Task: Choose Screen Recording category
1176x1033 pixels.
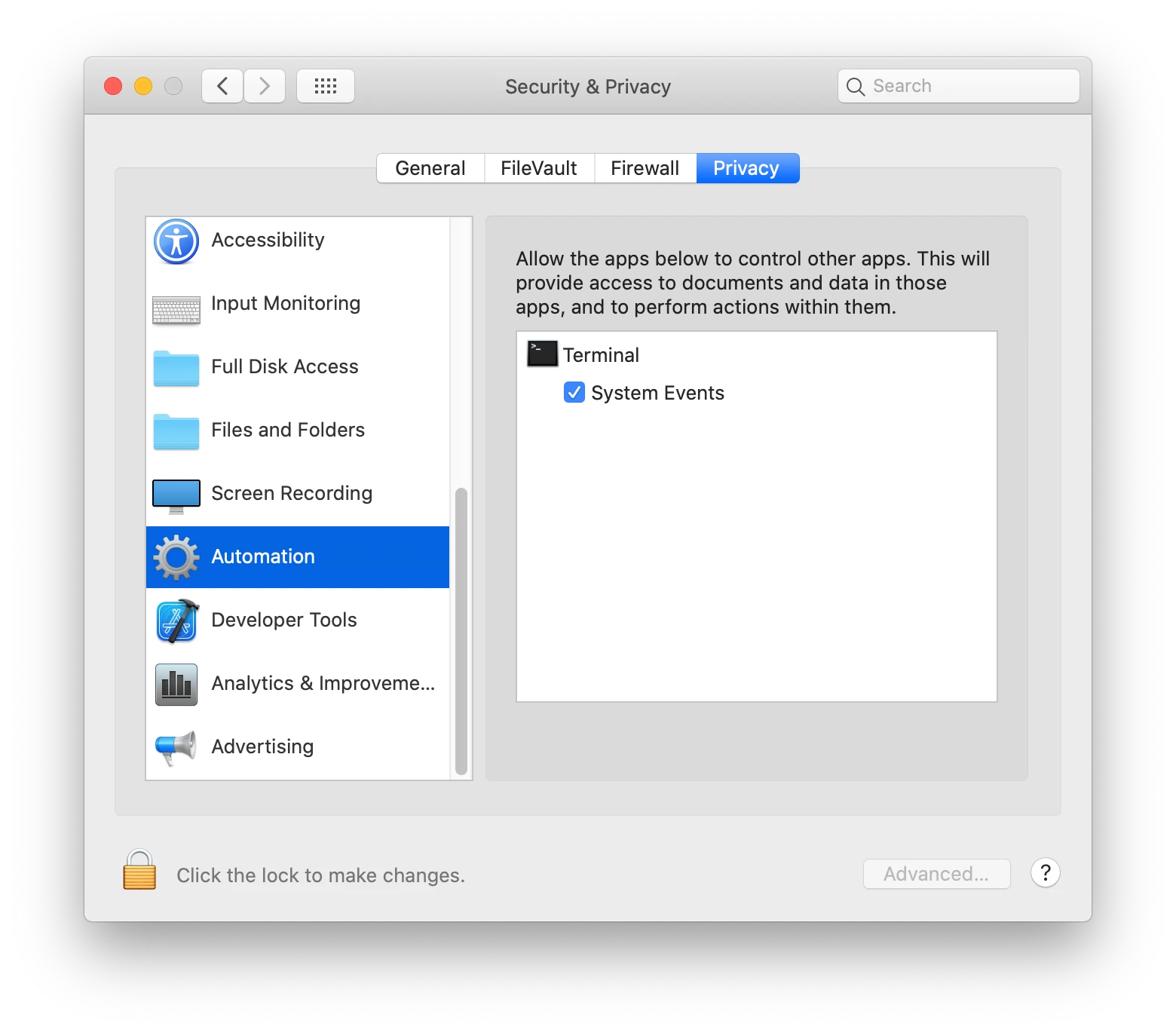Action: (x=298, y=494)
